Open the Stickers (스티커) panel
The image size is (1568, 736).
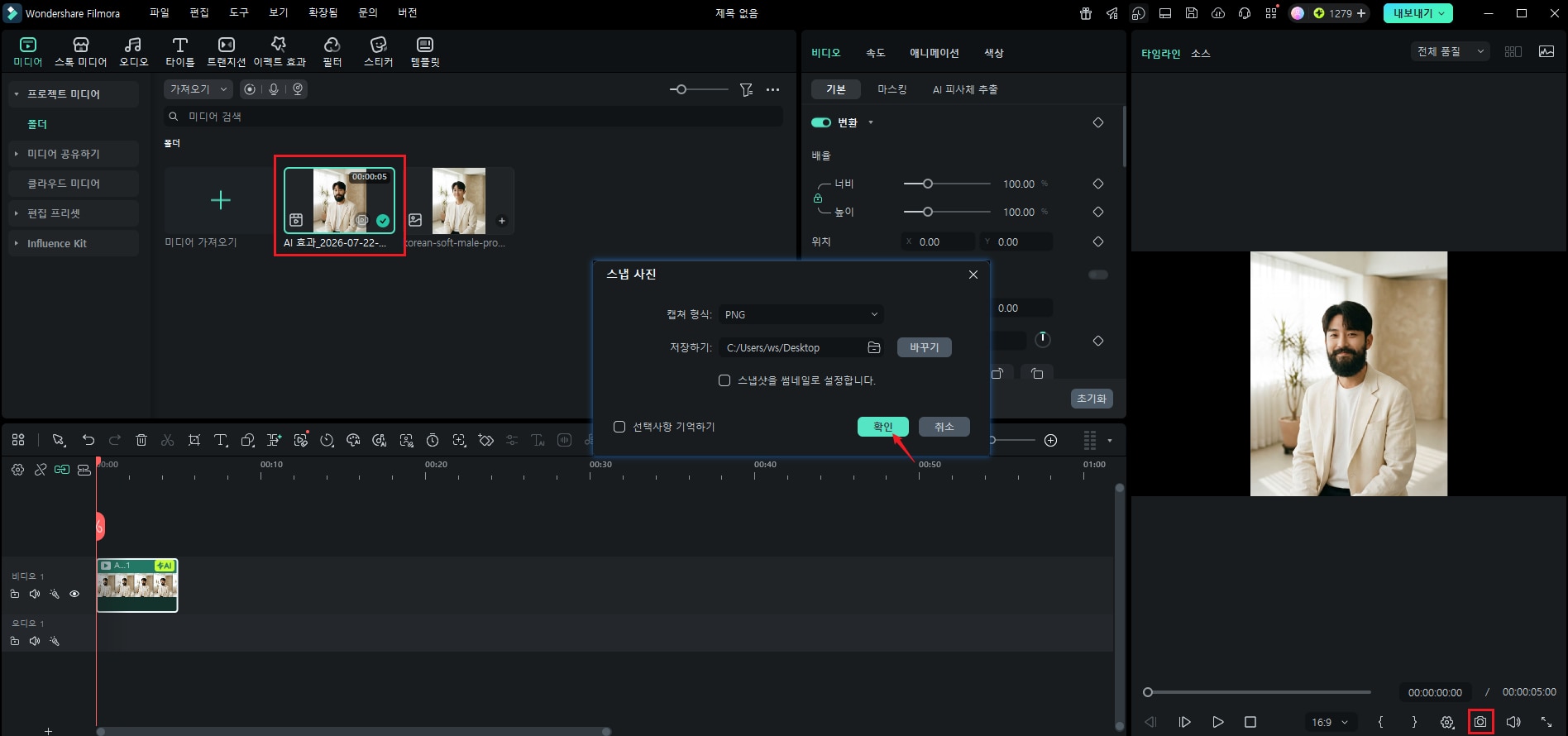tap(379, 51)
